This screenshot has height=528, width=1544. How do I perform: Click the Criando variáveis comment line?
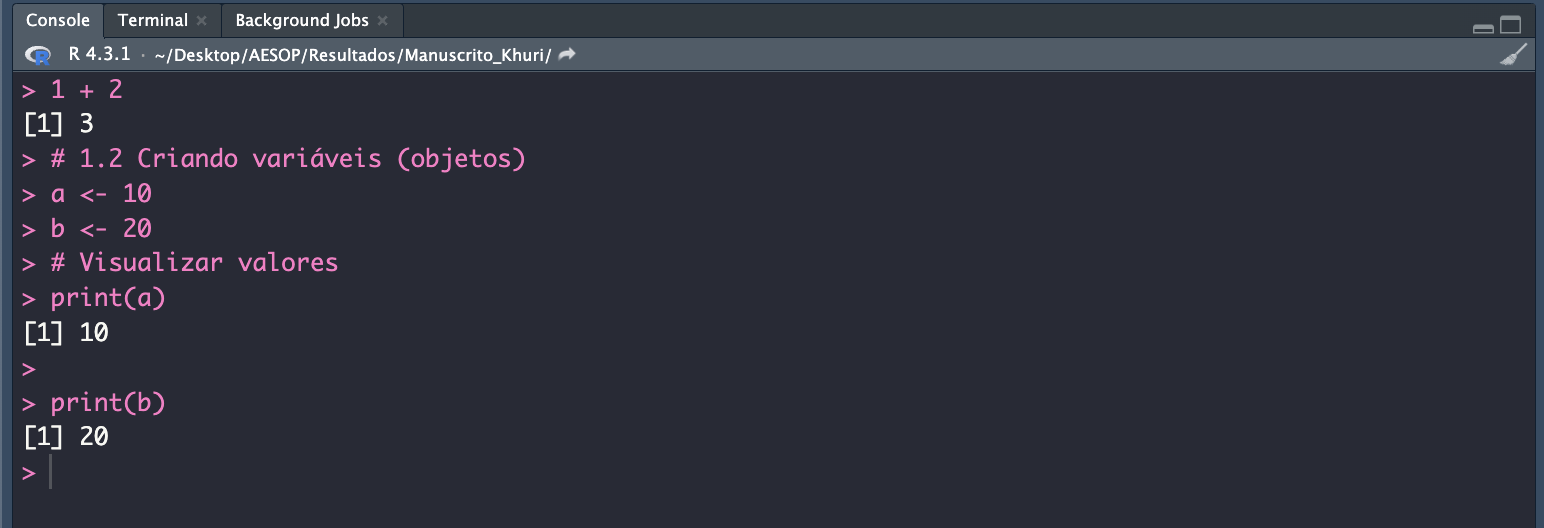(x=287, y=159)
